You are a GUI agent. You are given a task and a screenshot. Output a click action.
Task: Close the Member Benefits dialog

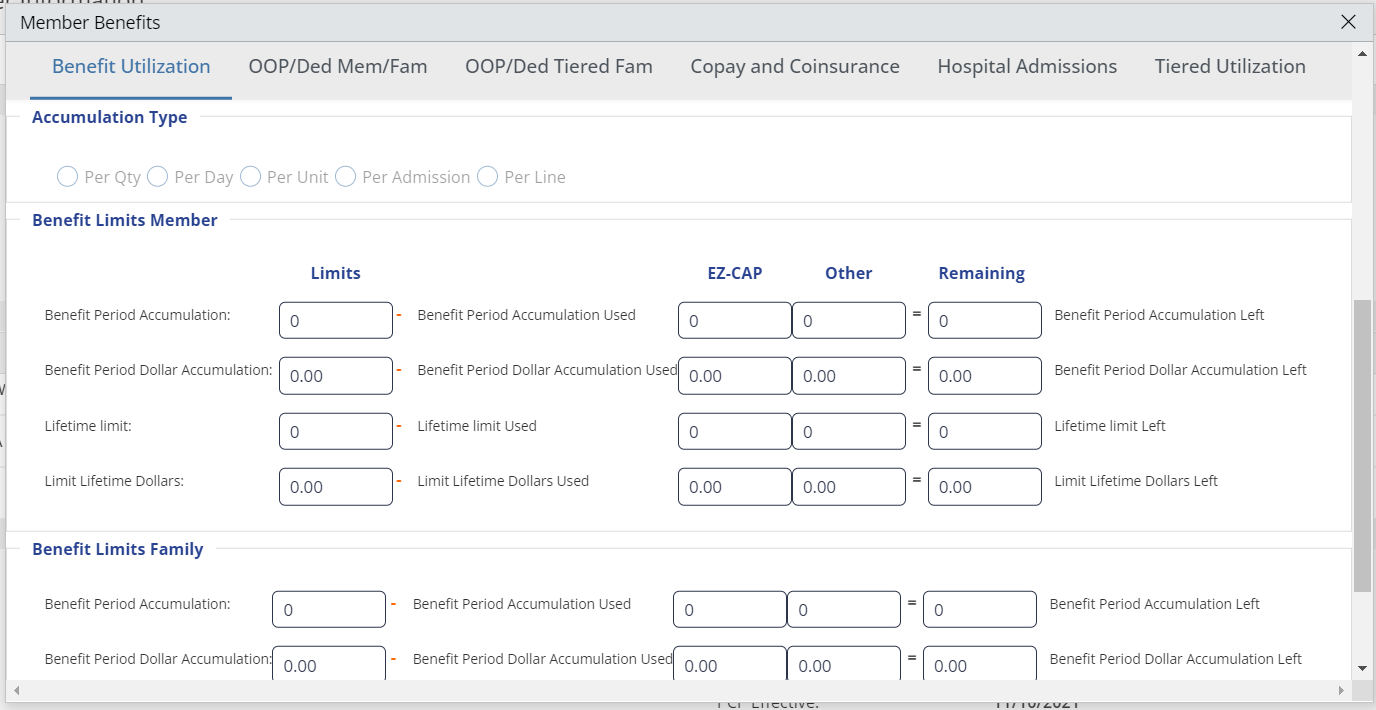(x=1348, y=22)
